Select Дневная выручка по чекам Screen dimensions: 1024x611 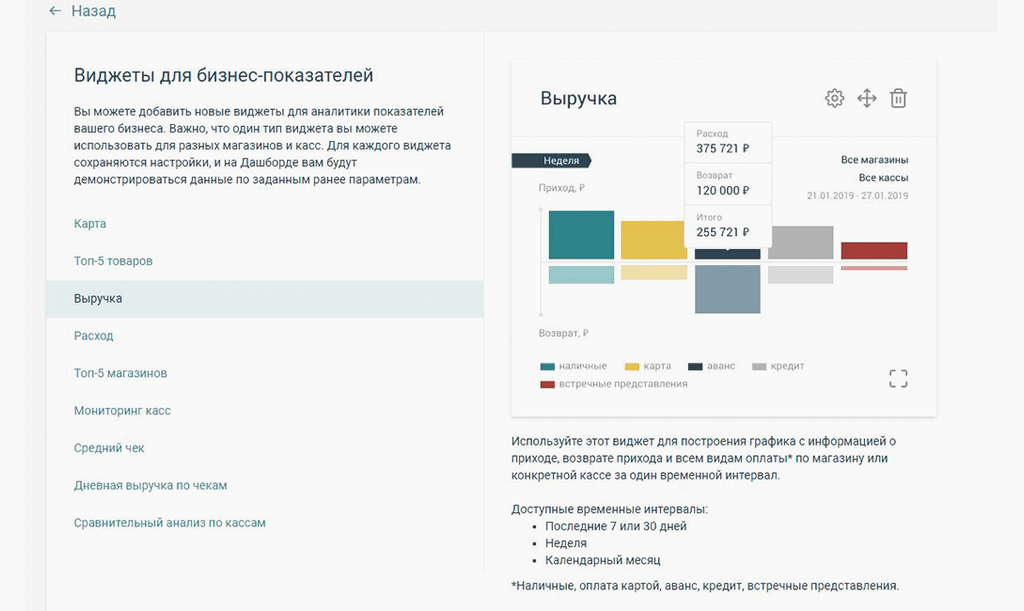tap(150, 485)
